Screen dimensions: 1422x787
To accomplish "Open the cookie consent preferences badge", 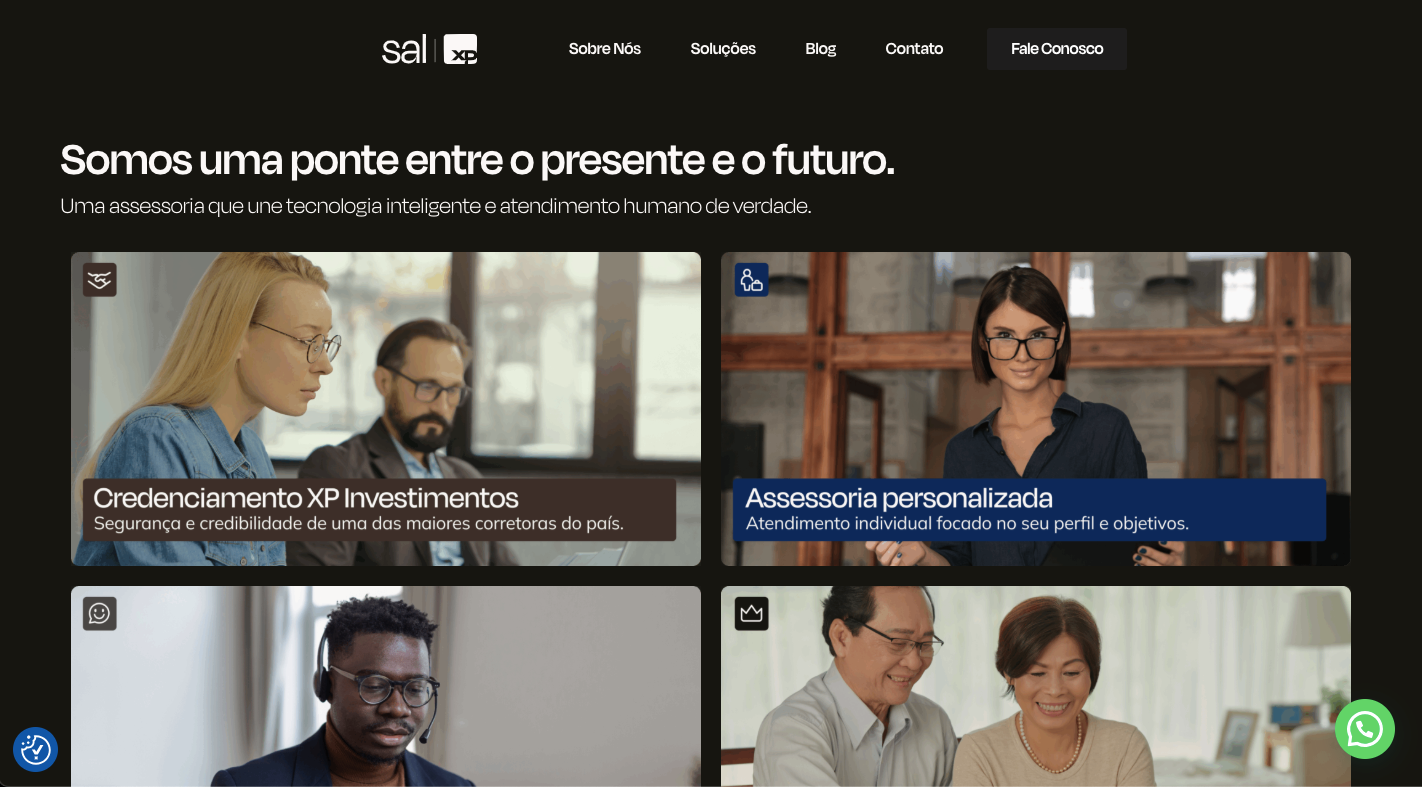I will click(35, 749).
